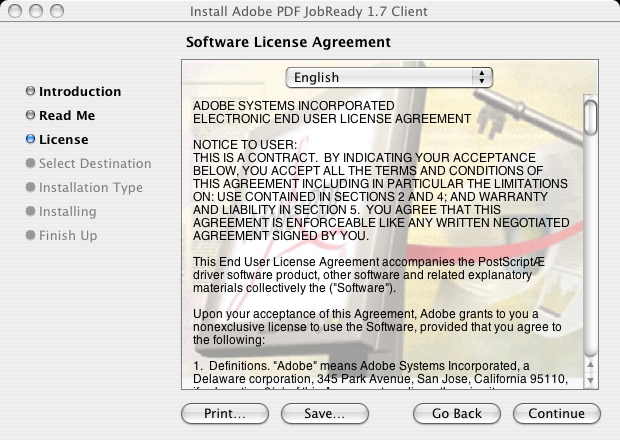
Task: Click the license scrollbar thumb
Action: coord(590,118)
